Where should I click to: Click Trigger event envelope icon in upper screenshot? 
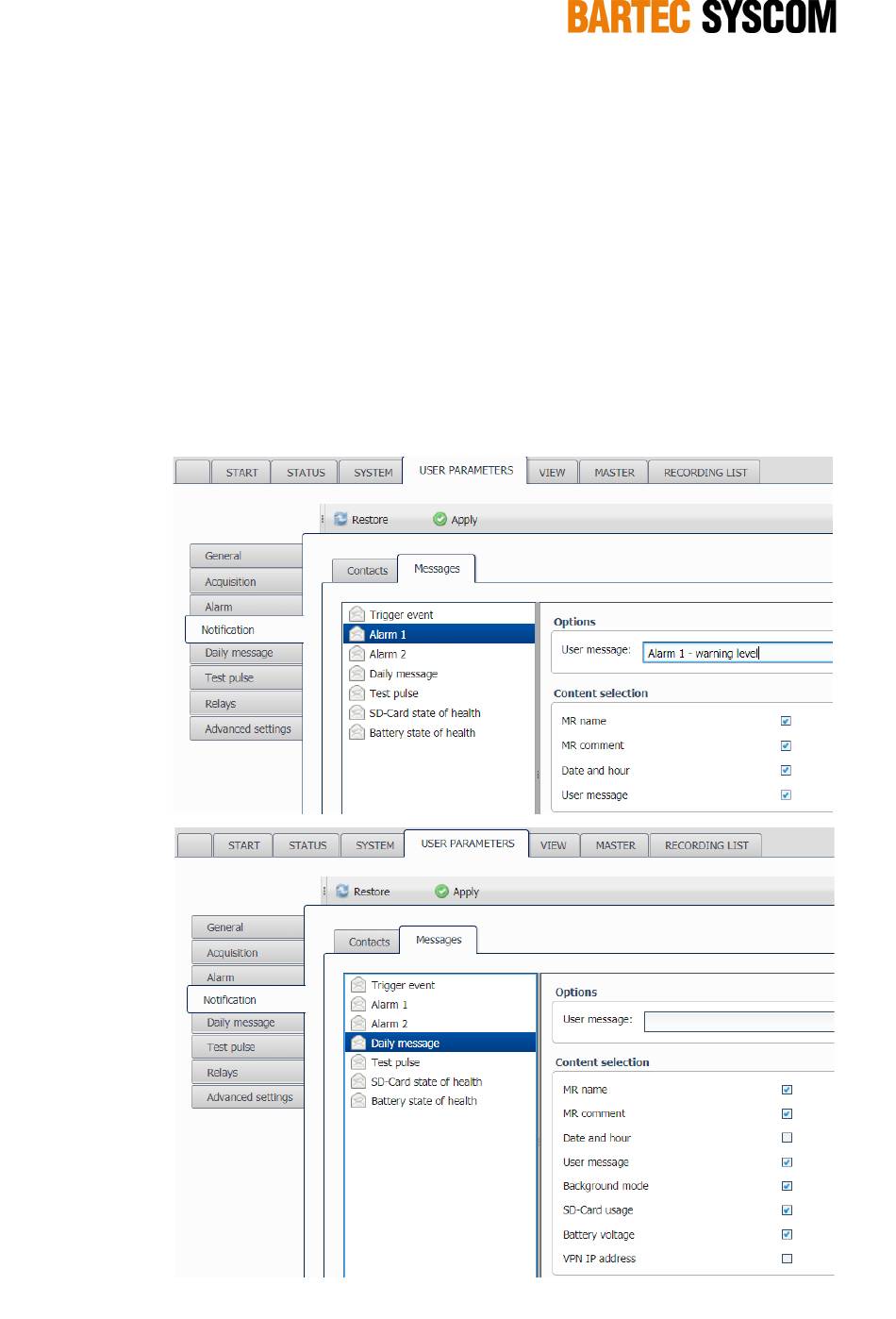point(357,614)
